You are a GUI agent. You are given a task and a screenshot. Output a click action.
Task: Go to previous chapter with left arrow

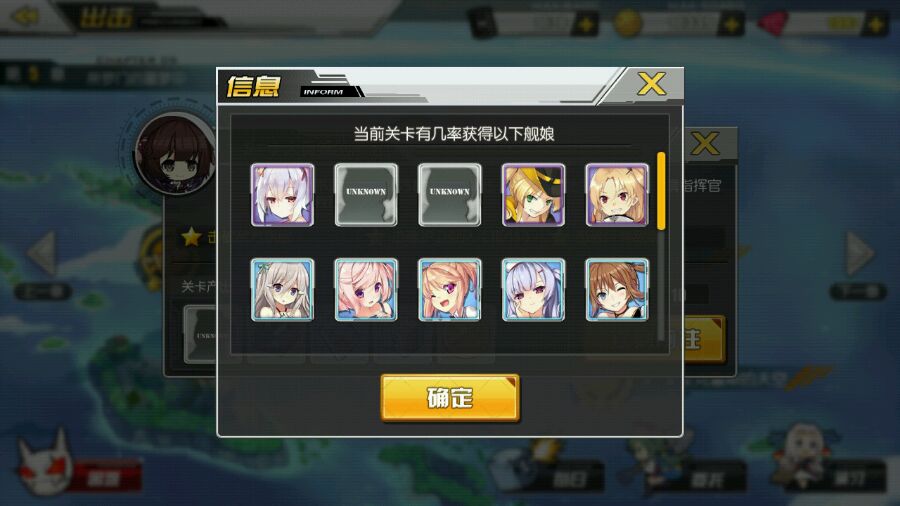tap(42, 252)
